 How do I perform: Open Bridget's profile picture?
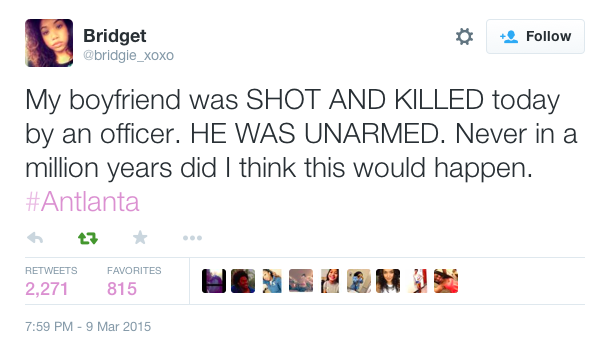point(49,43)
